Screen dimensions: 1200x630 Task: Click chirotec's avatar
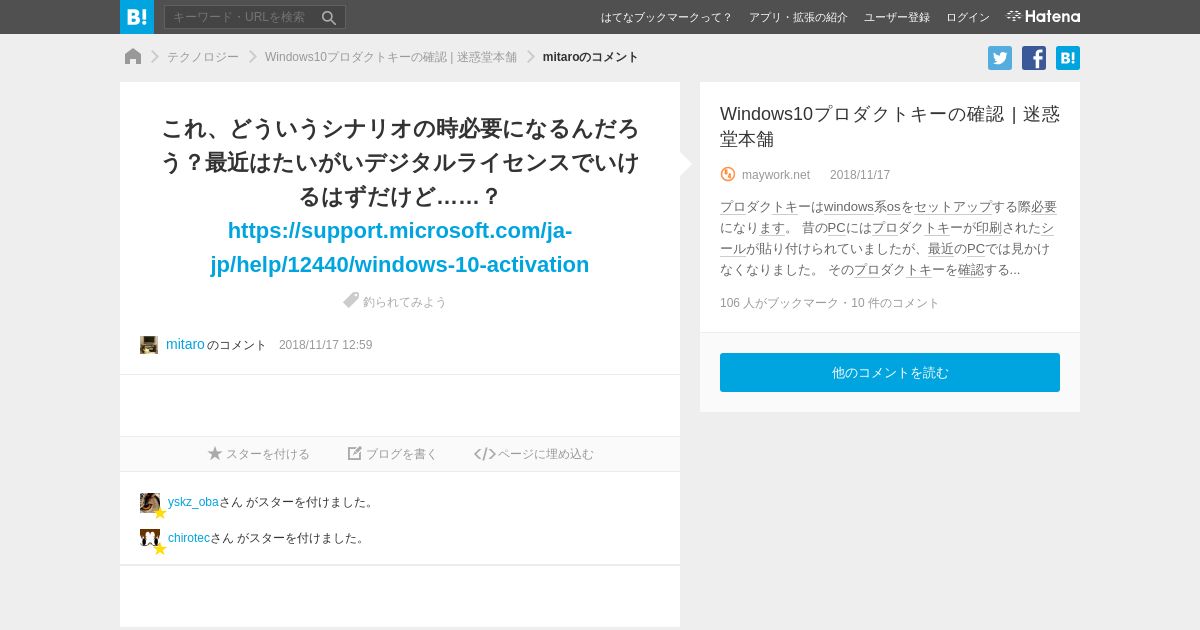coord(150,539)
